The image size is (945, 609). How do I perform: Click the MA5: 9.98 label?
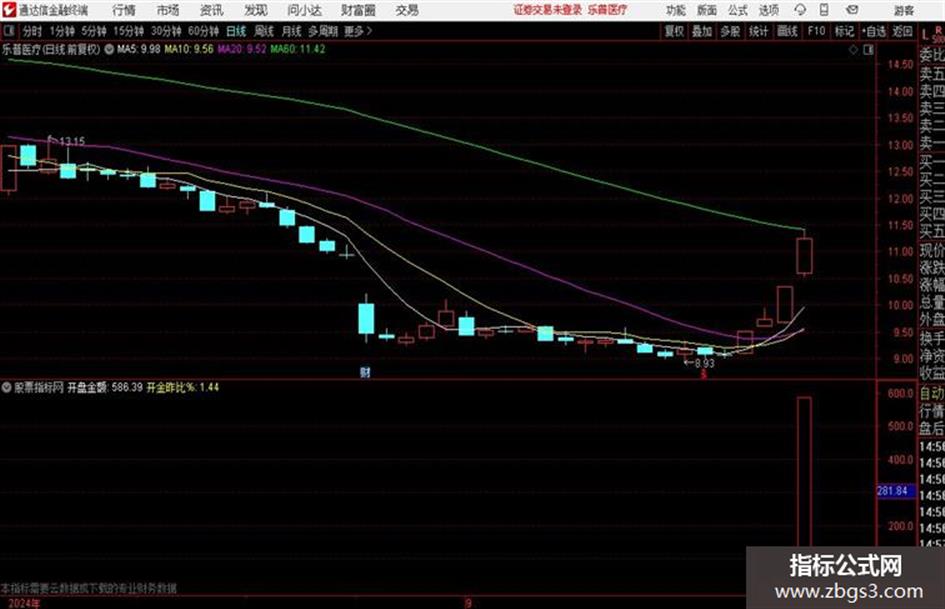pyautogui.click(x=139, y=49)
